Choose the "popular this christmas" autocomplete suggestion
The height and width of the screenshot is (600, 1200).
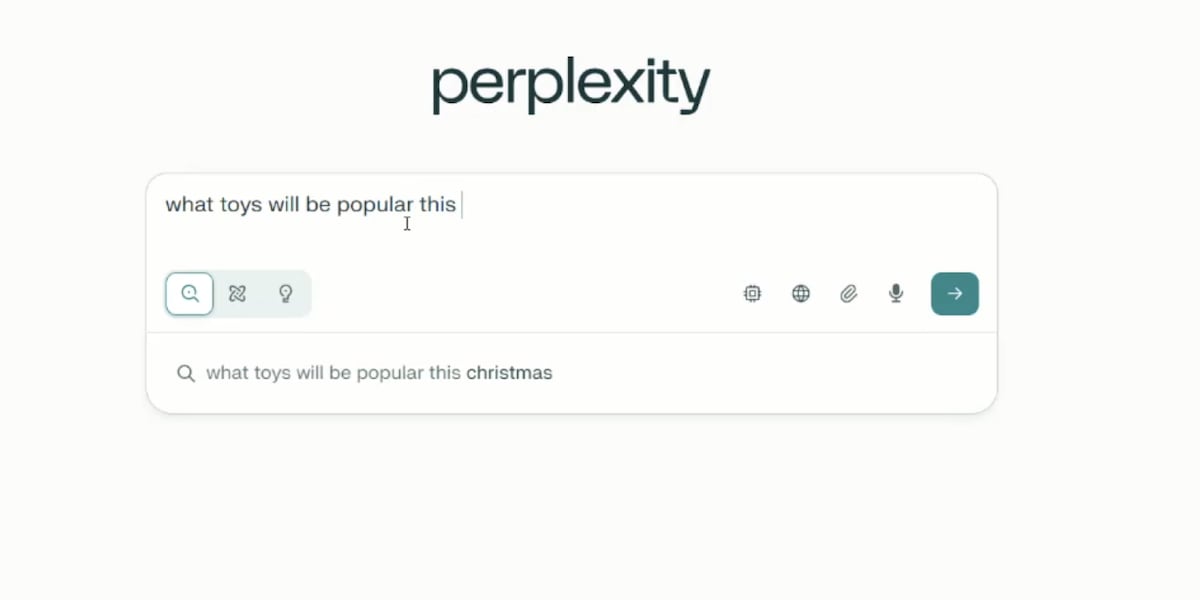point(379,373)
